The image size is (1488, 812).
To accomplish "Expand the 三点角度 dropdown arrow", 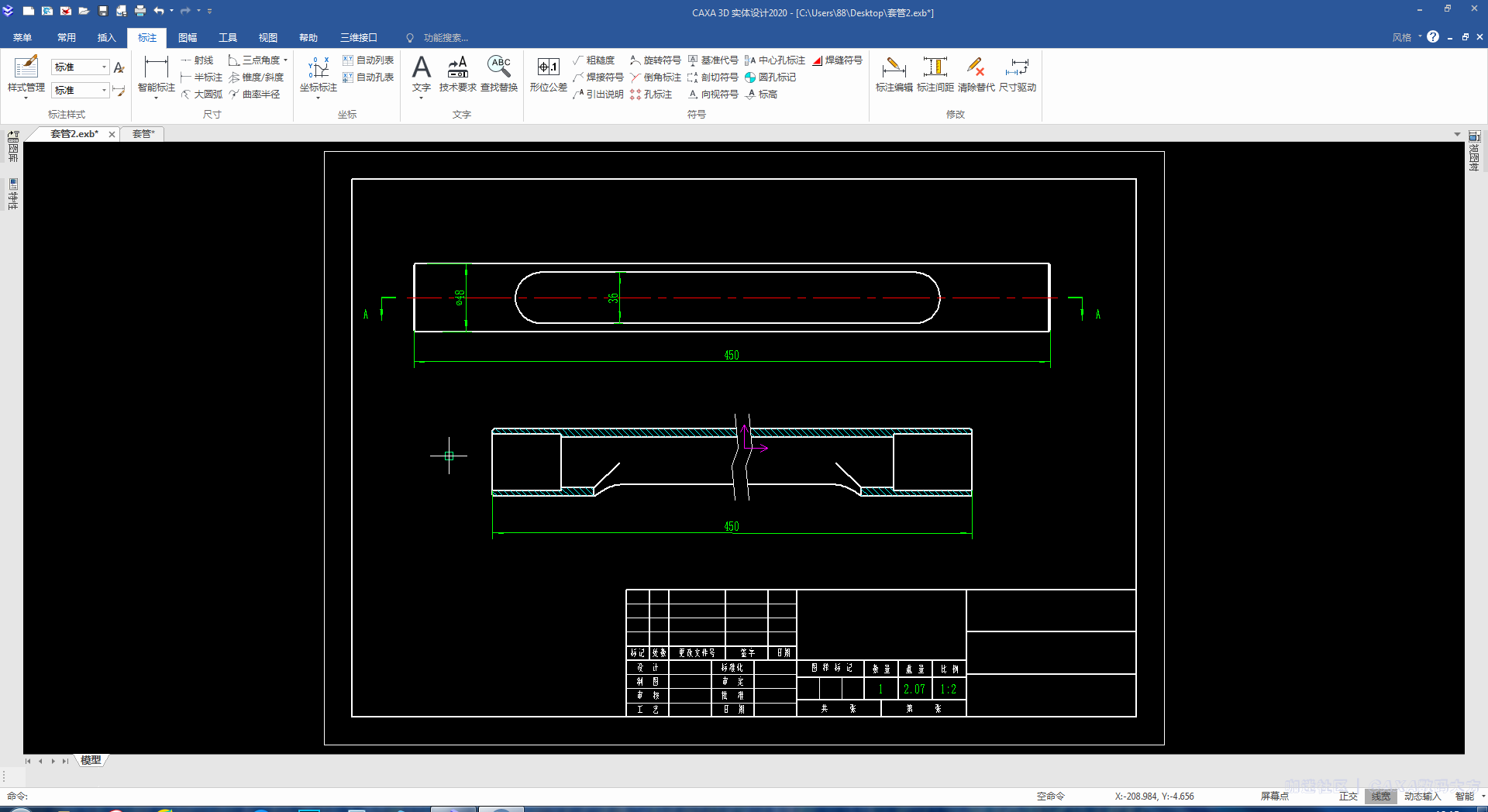I will (x=285, y=60).
